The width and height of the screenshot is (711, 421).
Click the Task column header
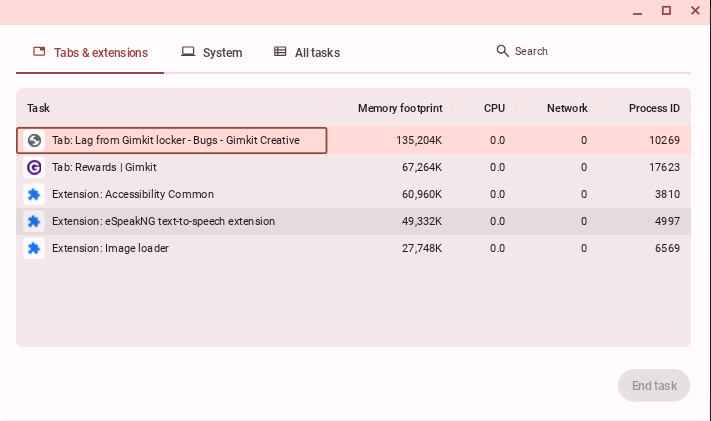[x=39, y=108]
